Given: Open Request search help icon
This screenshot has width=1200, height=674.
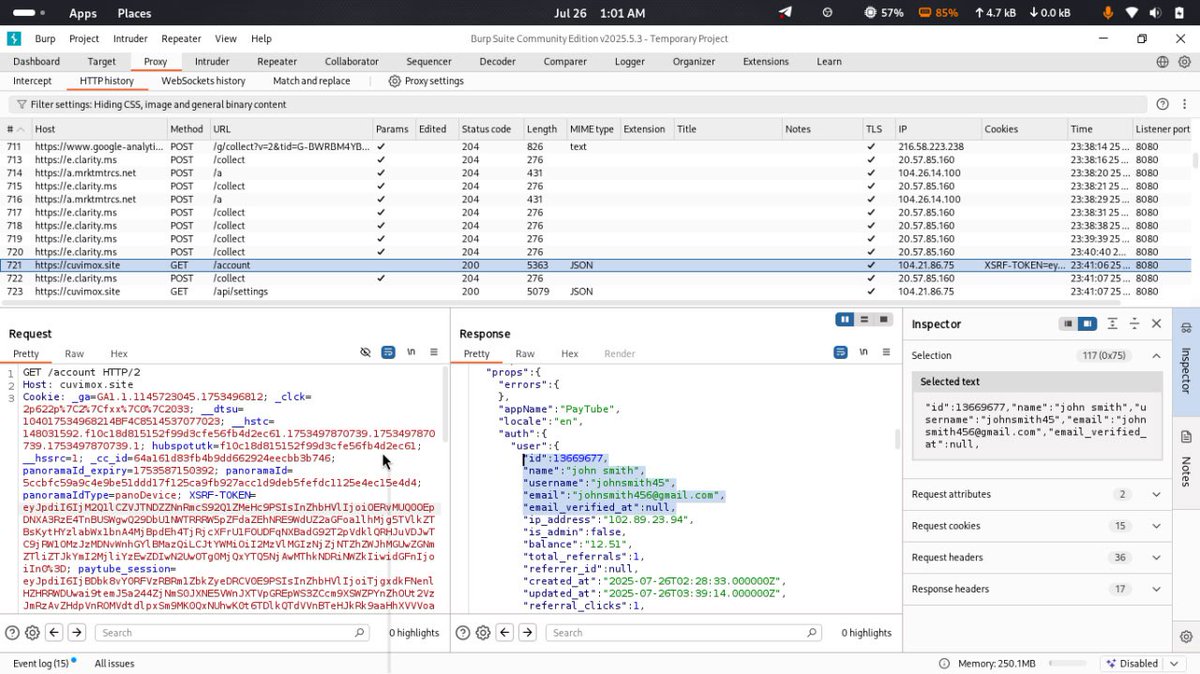Looking at the screenshot, I should coord(12,633).
